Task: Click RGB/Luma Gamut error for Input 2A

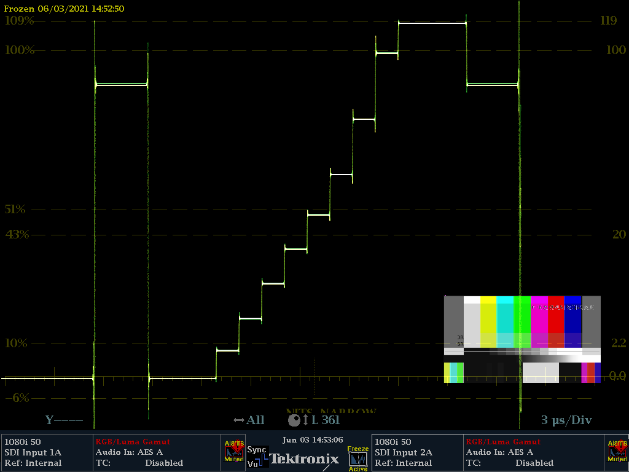Action: [503, 442]
